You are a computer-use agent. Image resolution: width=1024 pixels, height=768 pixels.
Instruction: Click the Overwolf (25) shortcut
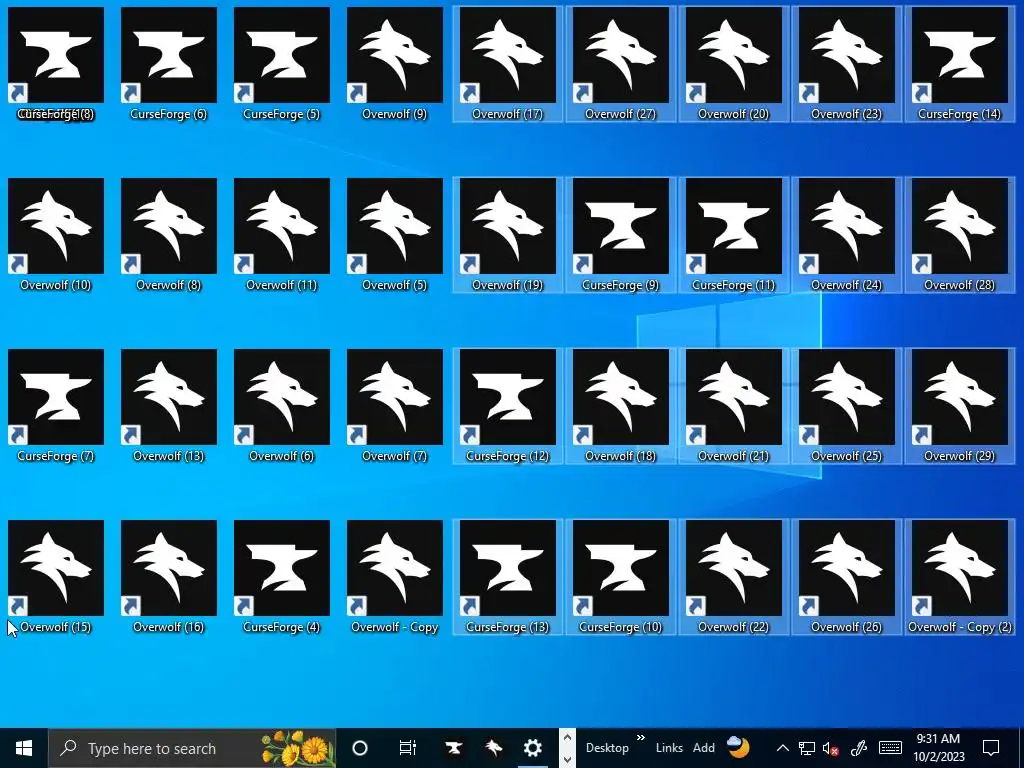[846, 406]
